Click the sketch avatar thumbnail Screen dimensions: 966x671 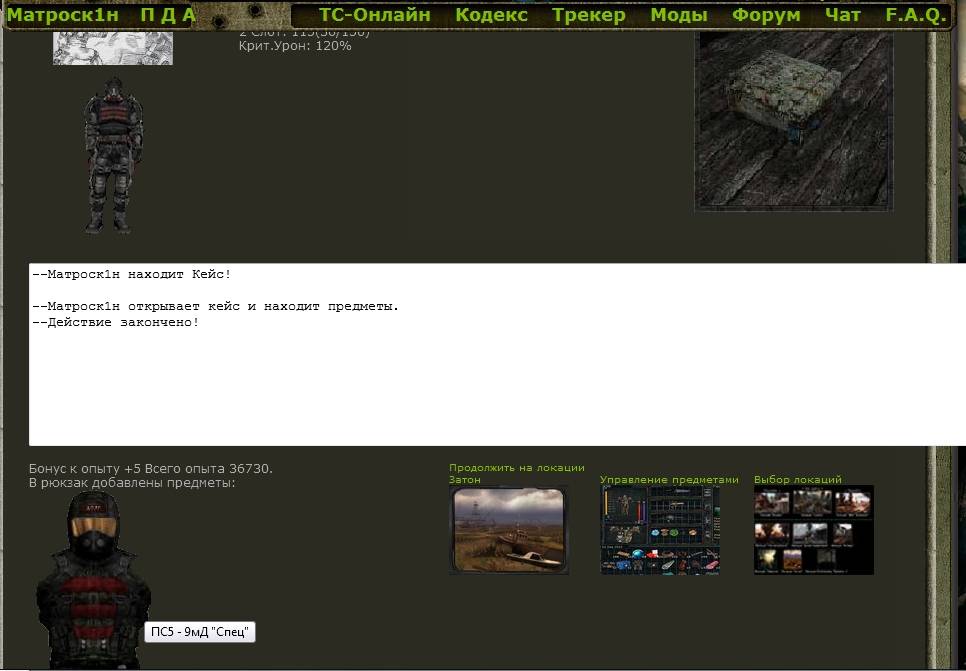pyautogui.click(x=113, y=48)
